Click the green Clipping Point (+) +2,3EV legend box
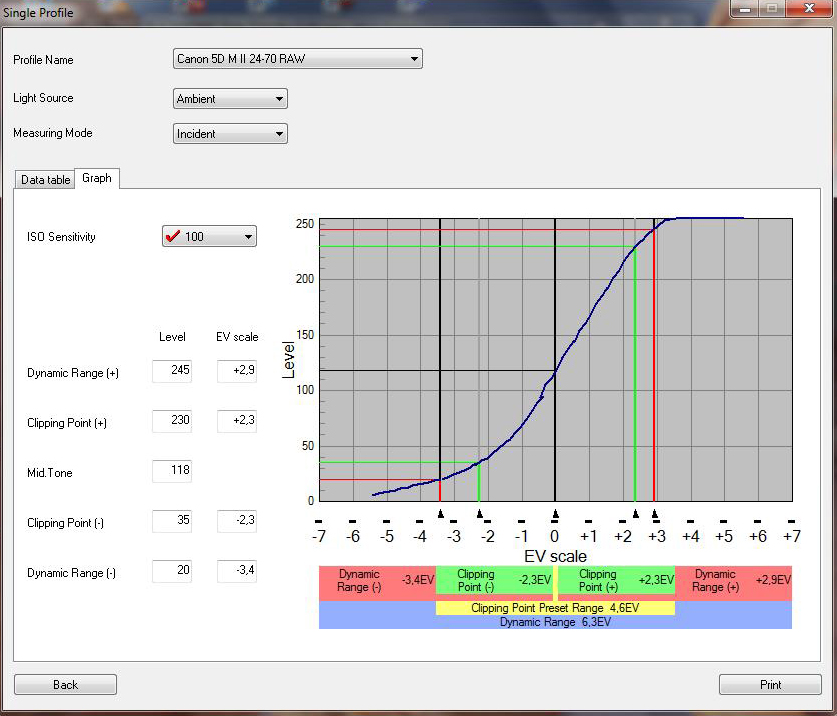Image resolution: width=837 pixels, height=716 pixels. point(617,580)
